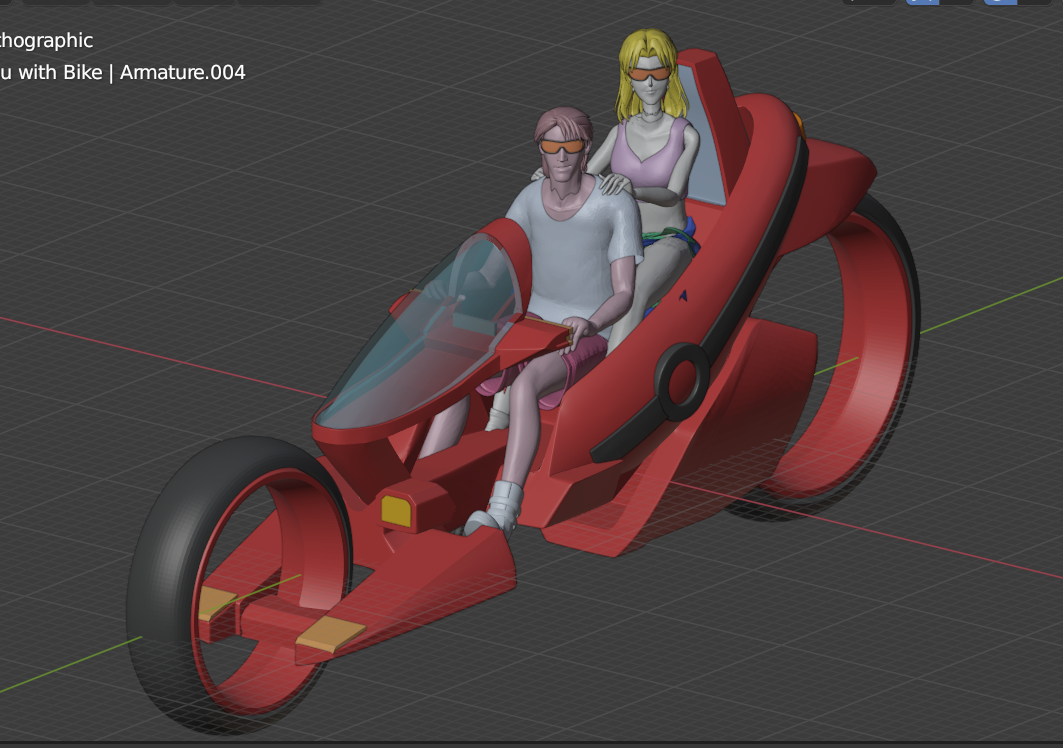Click the 'thographic' view label text
The width and height of the screenshot is (1063, 748).
(x=46, y=41)
